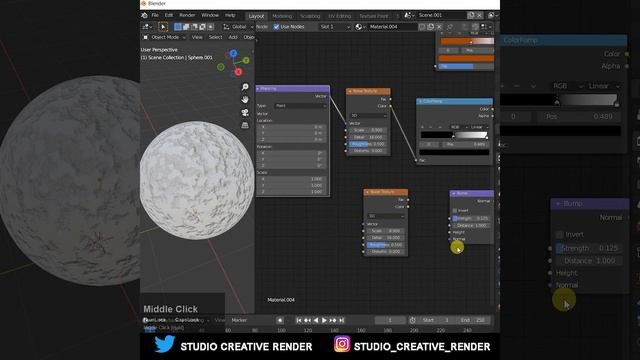Play the animation forward
This screenshot has height=360, width=640.
tap(324, 320)
